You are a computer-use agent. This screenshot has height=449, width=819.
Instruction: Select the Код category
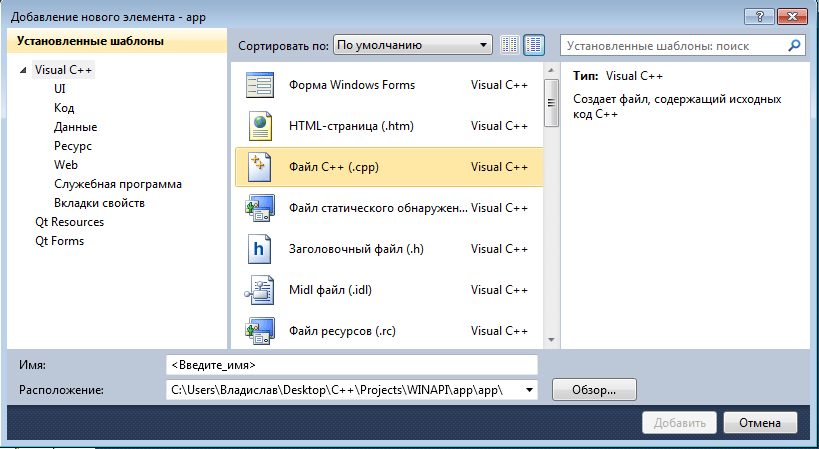click(x=64, y=108)
